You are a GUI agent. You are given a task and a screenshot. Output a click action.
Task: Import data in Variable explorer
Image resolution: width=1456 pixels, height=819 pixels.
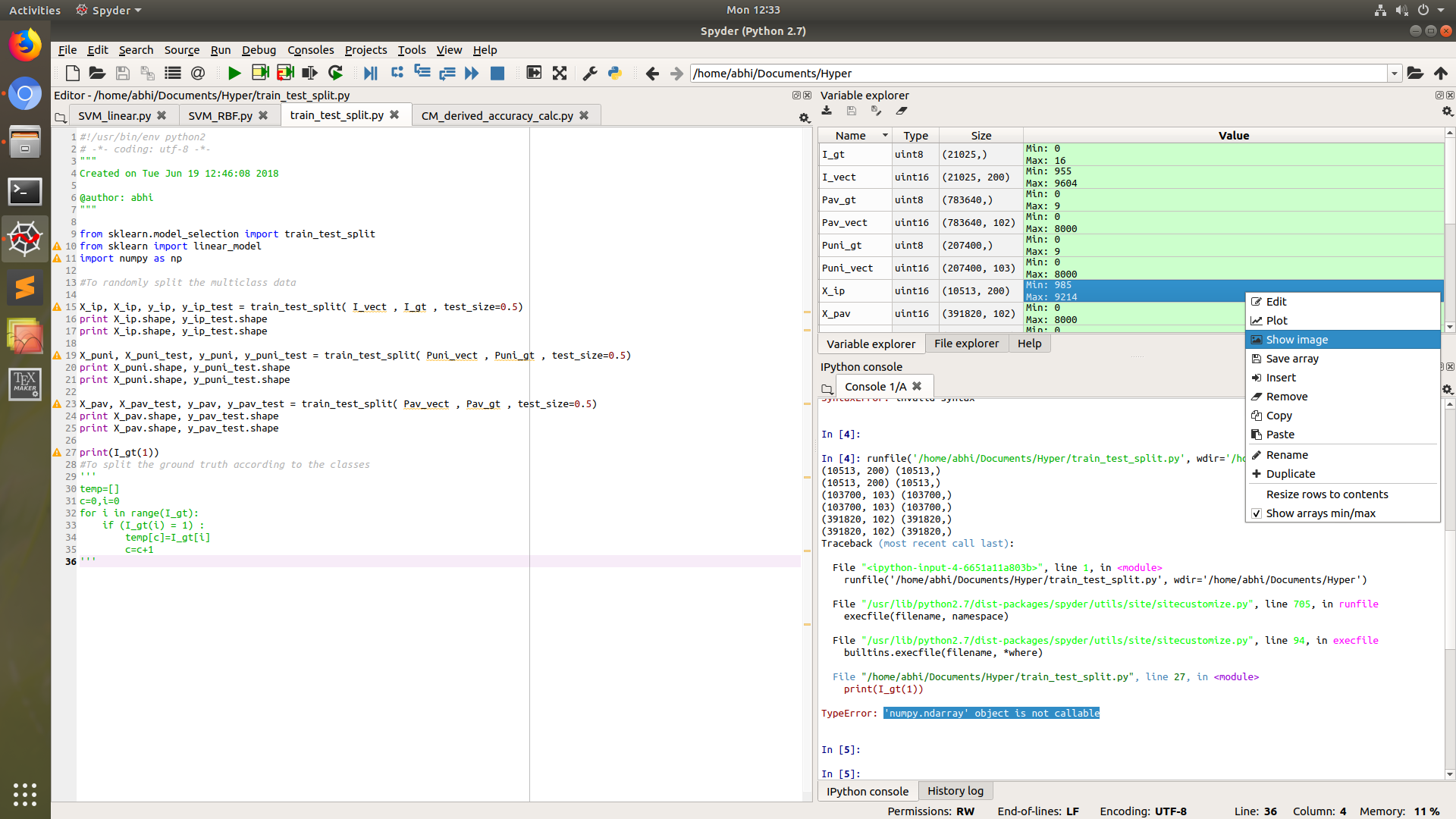(827, 111)
